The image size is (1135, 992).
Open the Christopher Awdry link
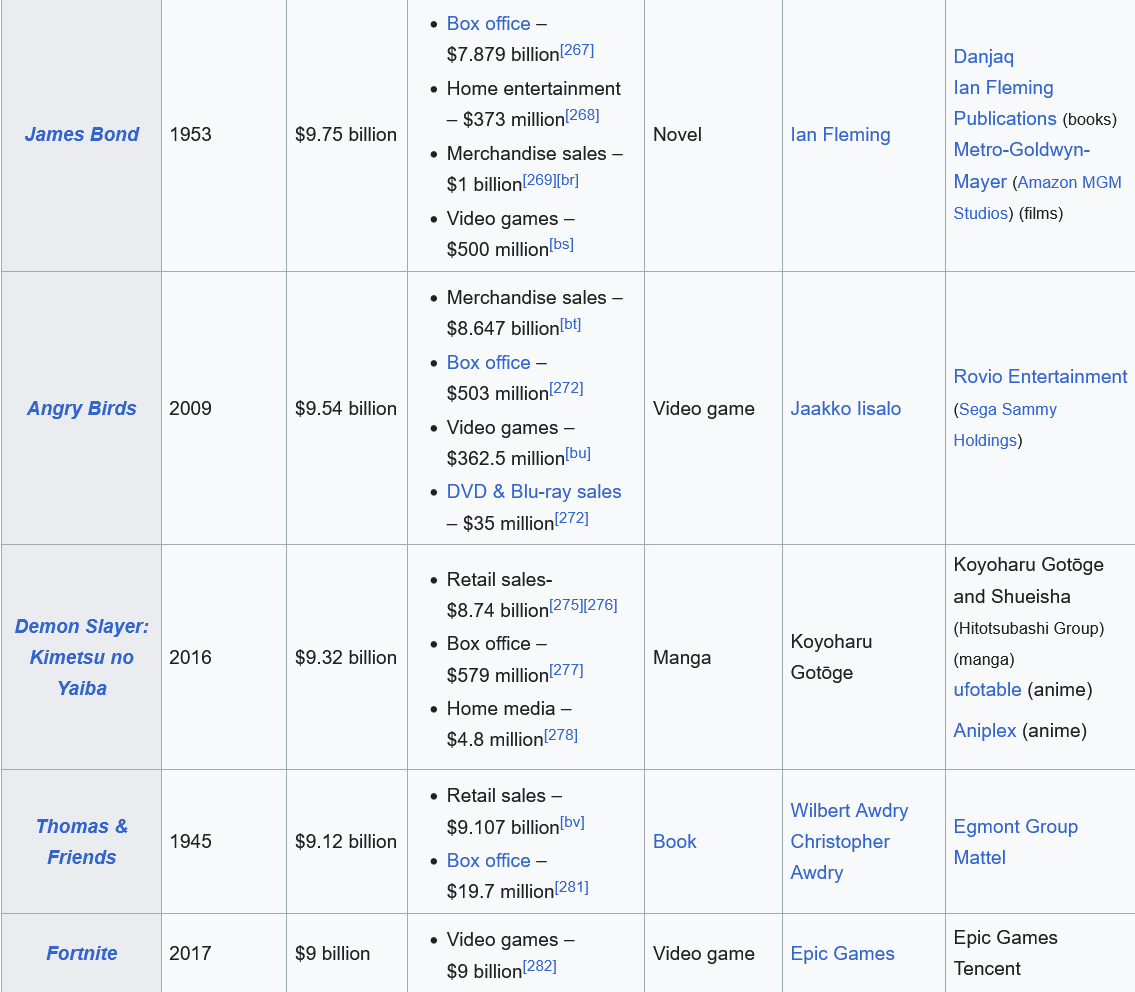tap(840, 857)
